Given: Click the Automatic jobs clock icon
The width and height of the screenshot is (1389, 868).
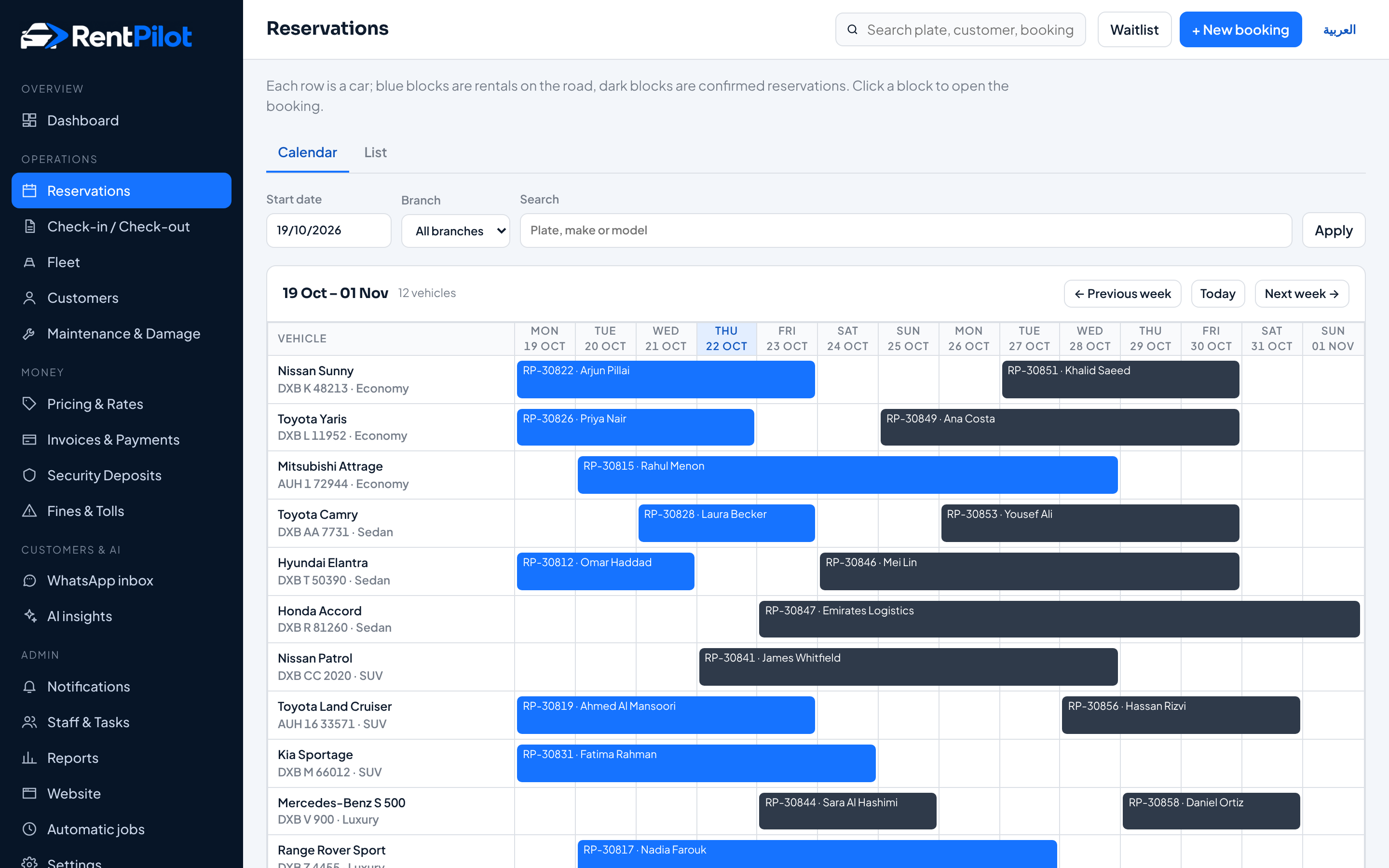Looking at the screenshot, I should pos(29,829).
